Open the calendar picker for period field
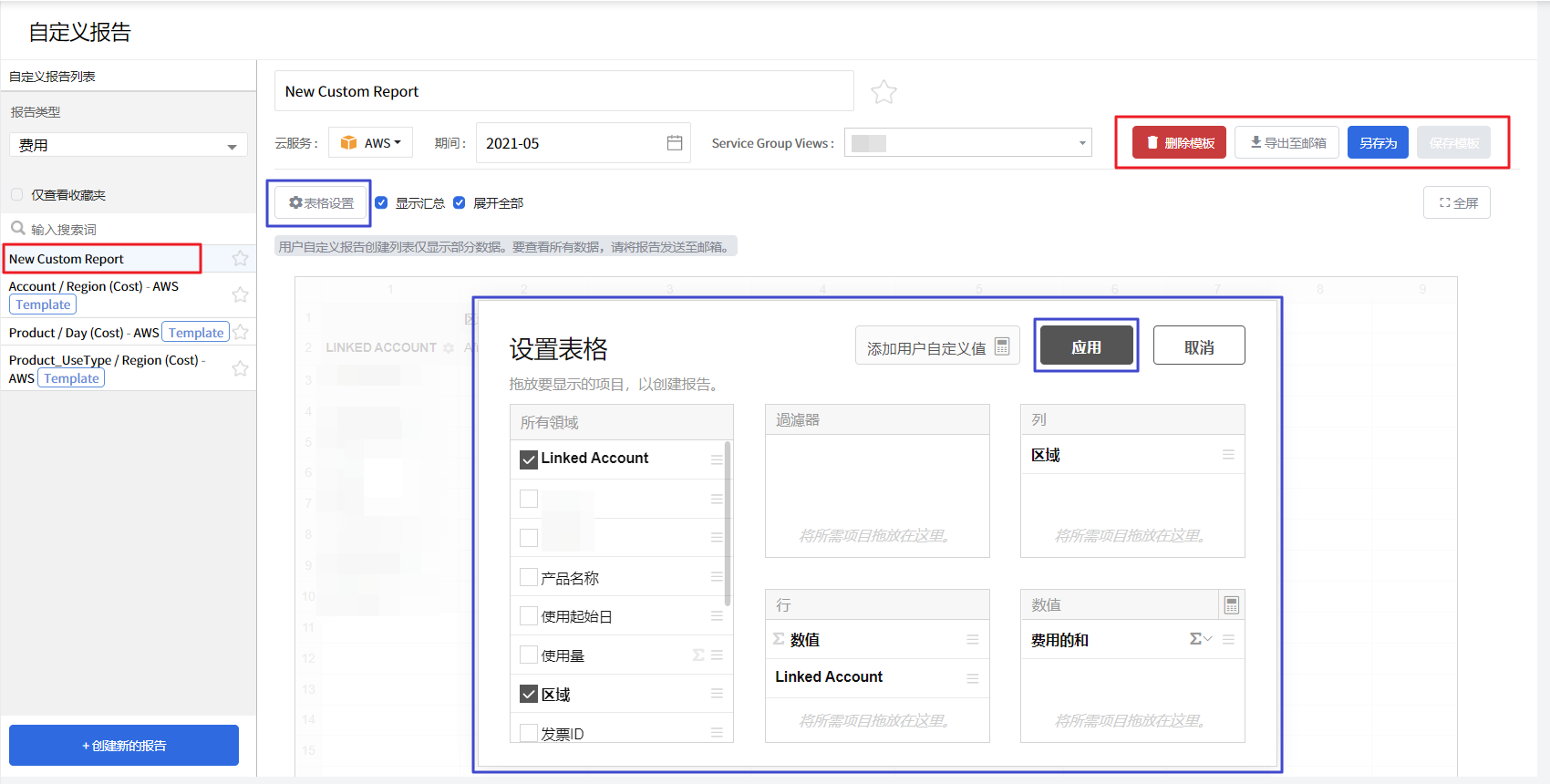The image size is (1550, 784). 675,143
